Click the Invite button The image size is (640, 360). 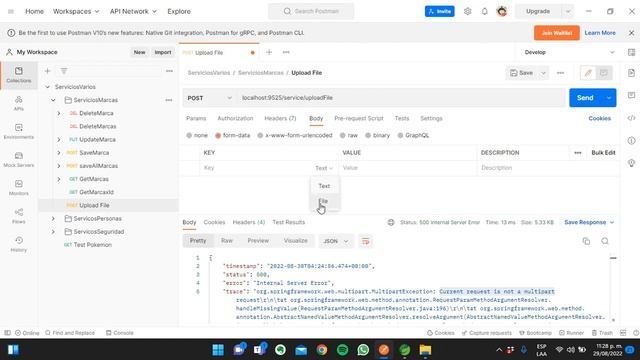[440, 11]
